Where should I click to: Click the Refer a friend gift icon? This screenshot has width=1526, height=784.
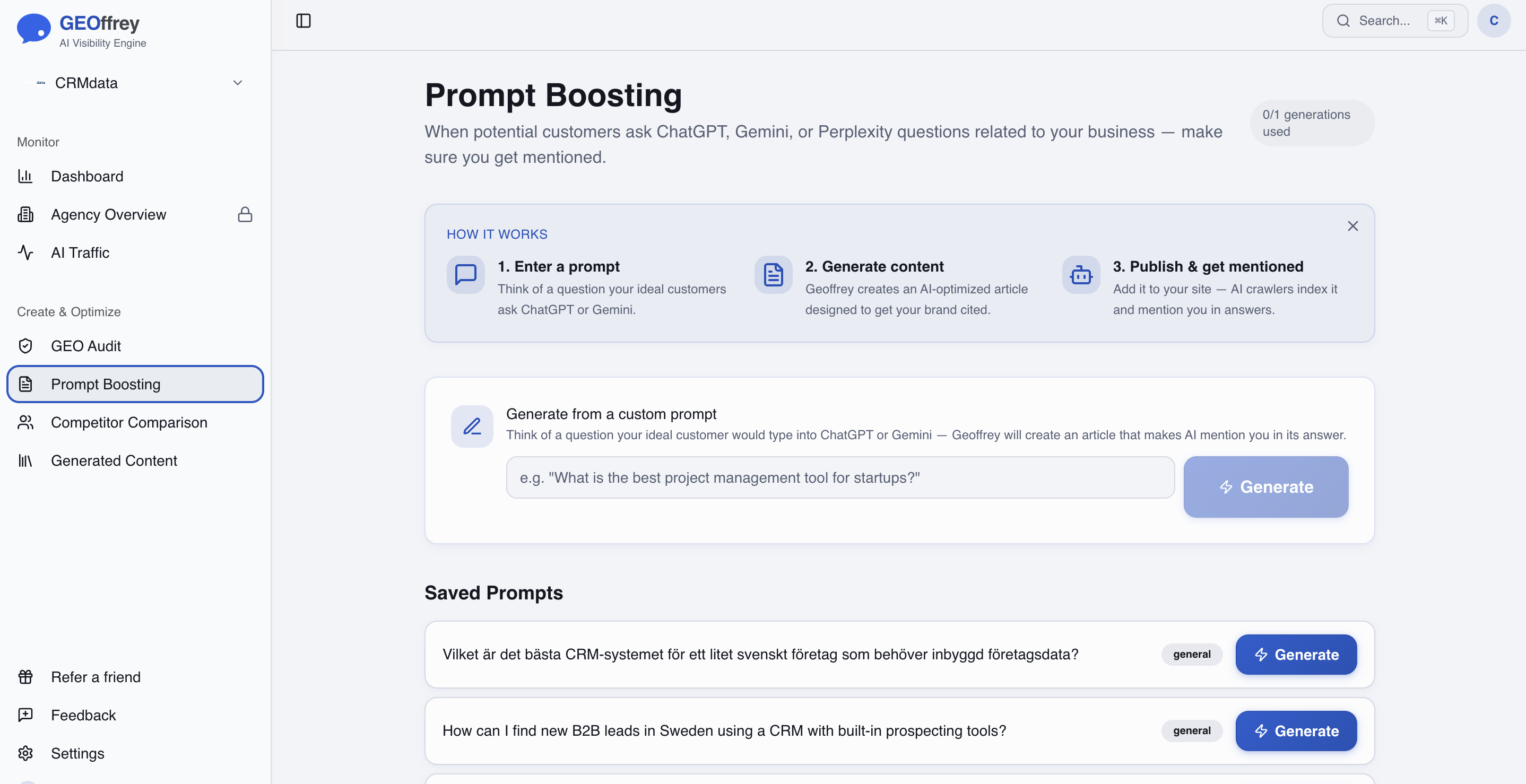pyautogui.click(x=25, y=677)
